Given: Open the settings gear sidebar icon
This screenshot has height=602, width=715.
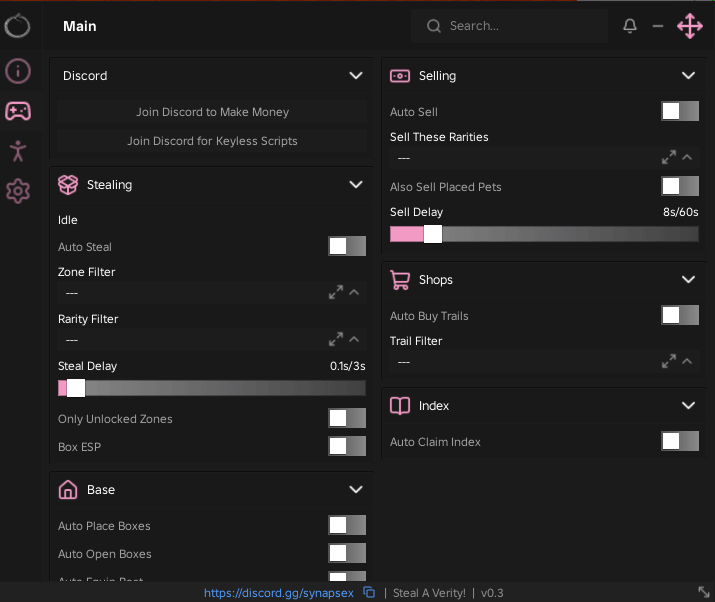Looking at the screenshot, I should click(18, 191).
